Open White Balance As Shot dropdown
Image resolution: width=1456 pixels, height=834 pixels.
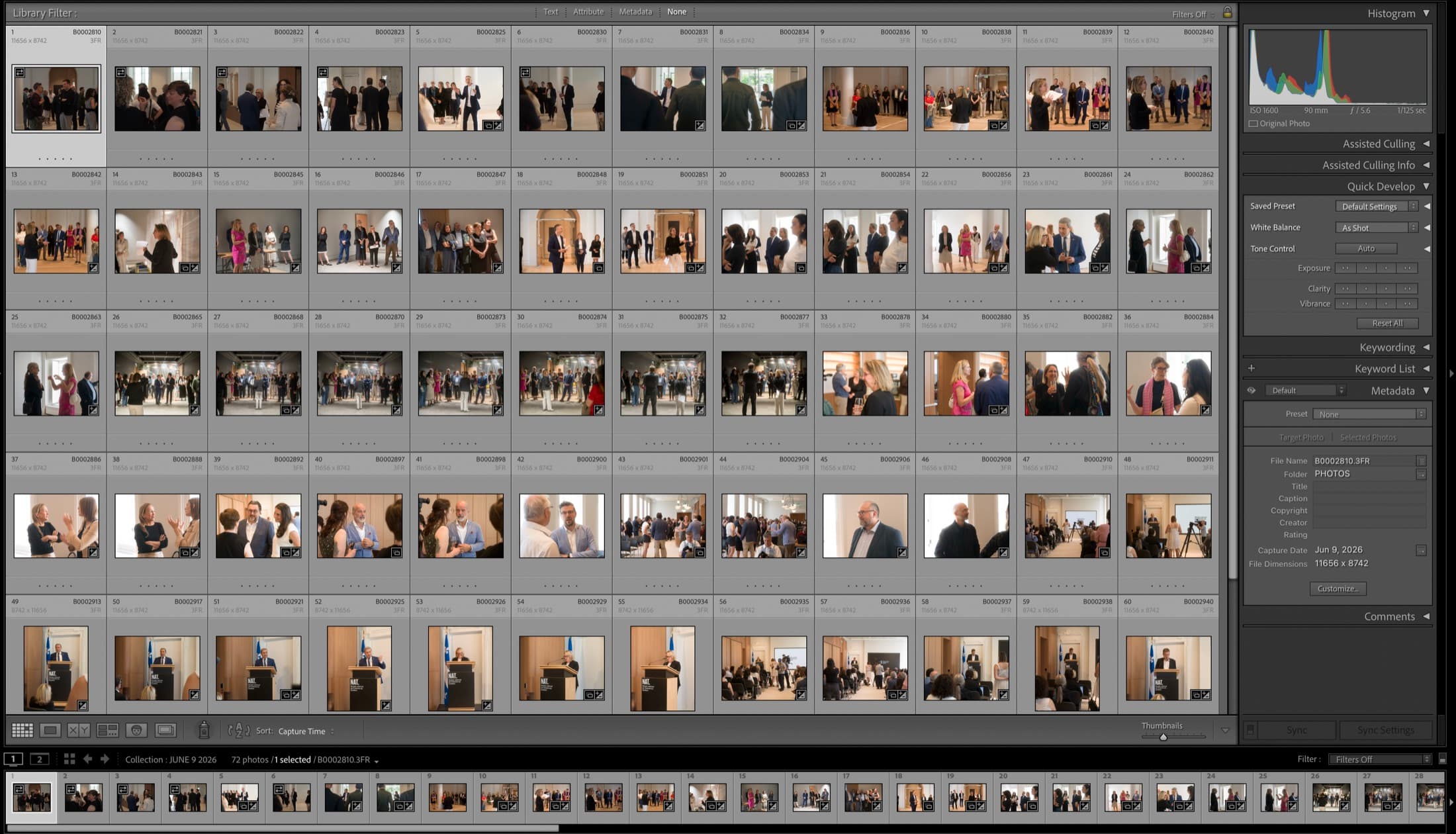1377,228
